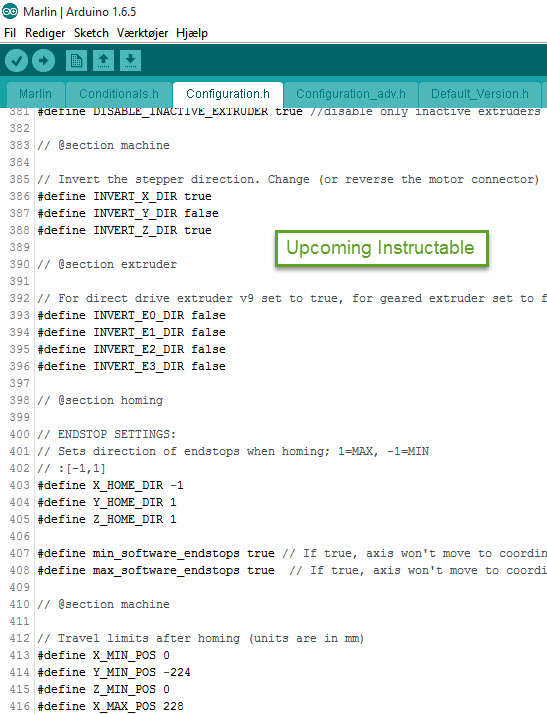The image size is (547, 714).
Task: Click the ':[-1,1]' comment line
Action: point(72,468)
